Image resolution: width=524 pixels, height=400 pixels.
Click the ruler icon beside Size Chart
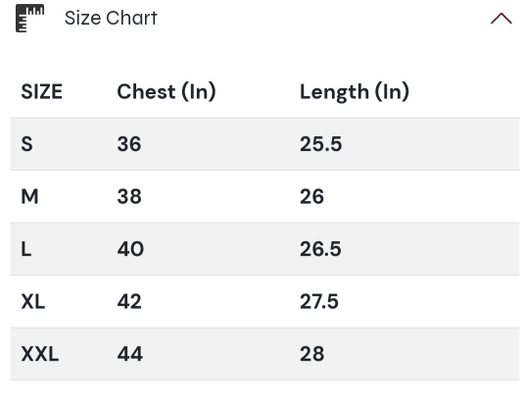click(30, 18)
